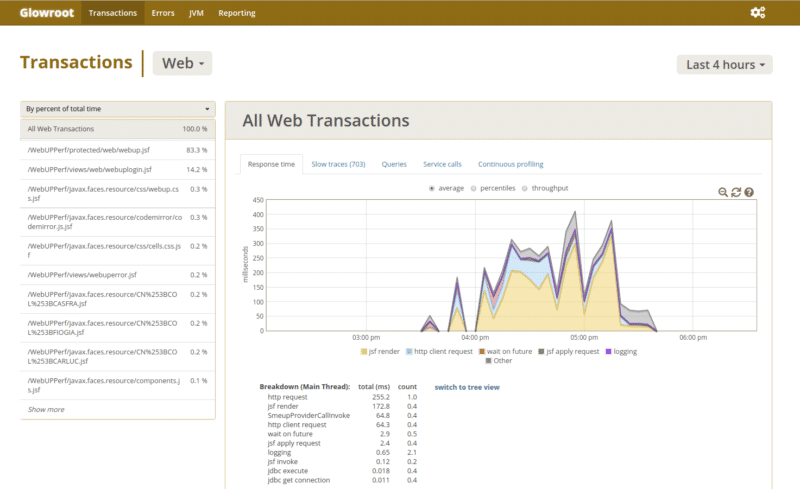Open the chart help question mark icon
This screenshot has height=489, width=800.
(749, 192)
